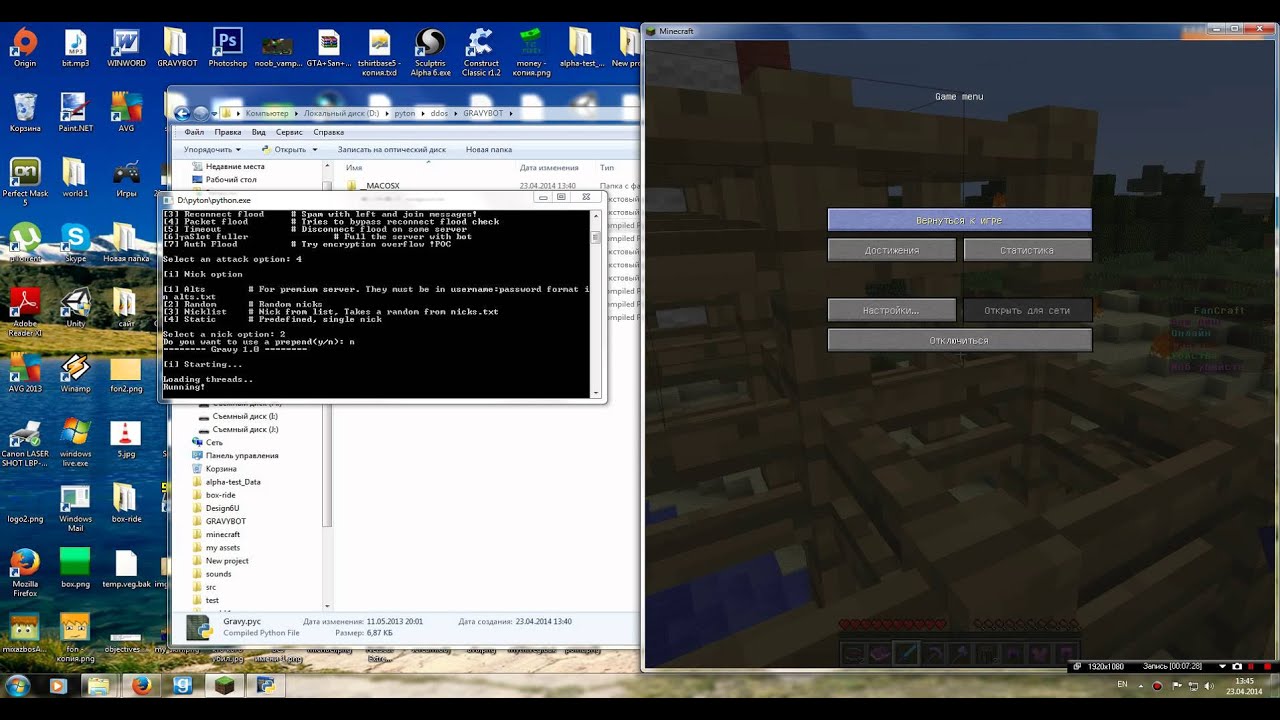
Task: Click the recorder screenshot camera icon
Action: (1237, 666)
